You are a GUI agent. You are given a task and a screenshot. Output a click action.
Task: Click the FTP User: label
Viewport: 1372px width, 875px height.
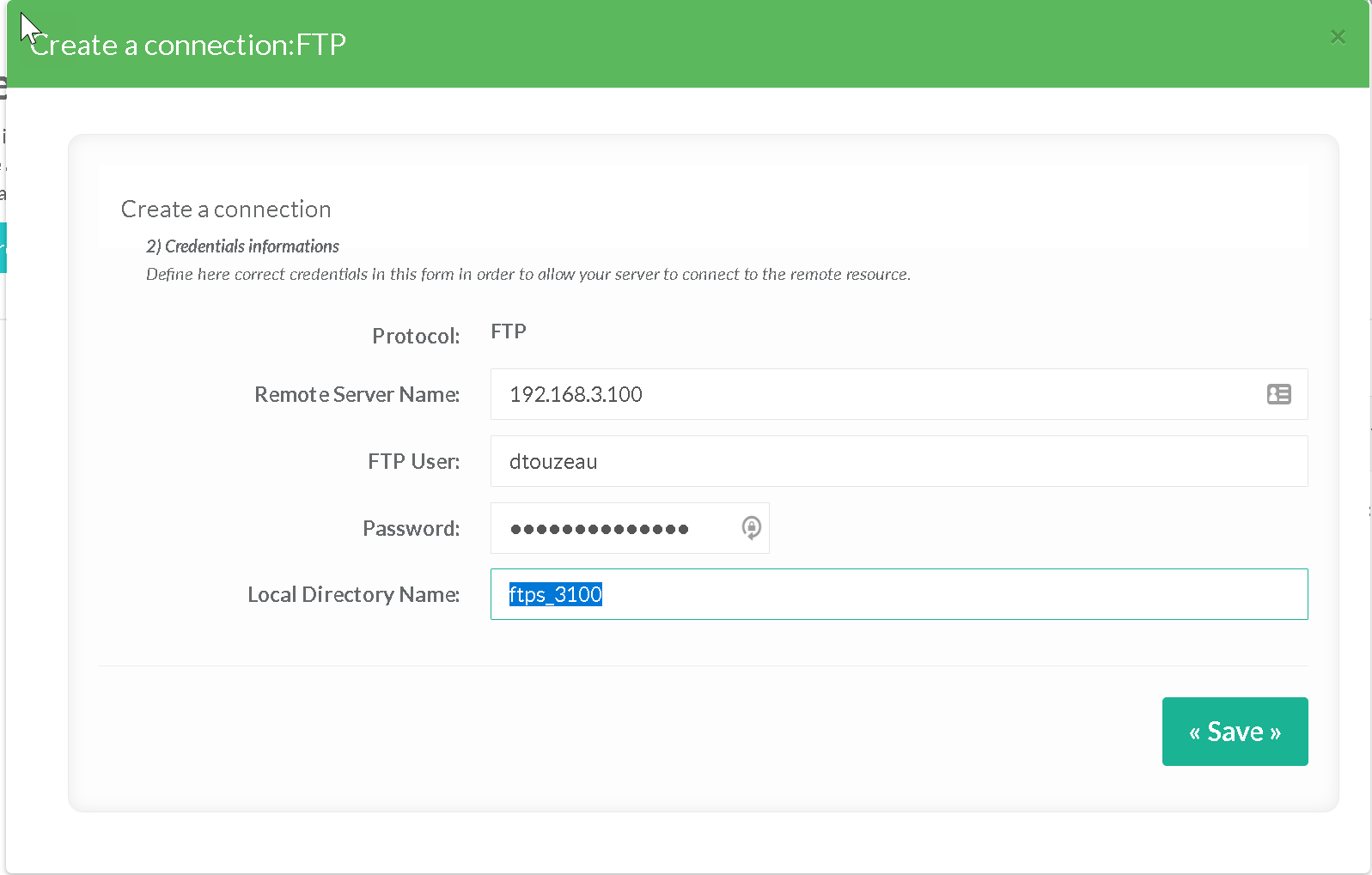tap(413, 461)
